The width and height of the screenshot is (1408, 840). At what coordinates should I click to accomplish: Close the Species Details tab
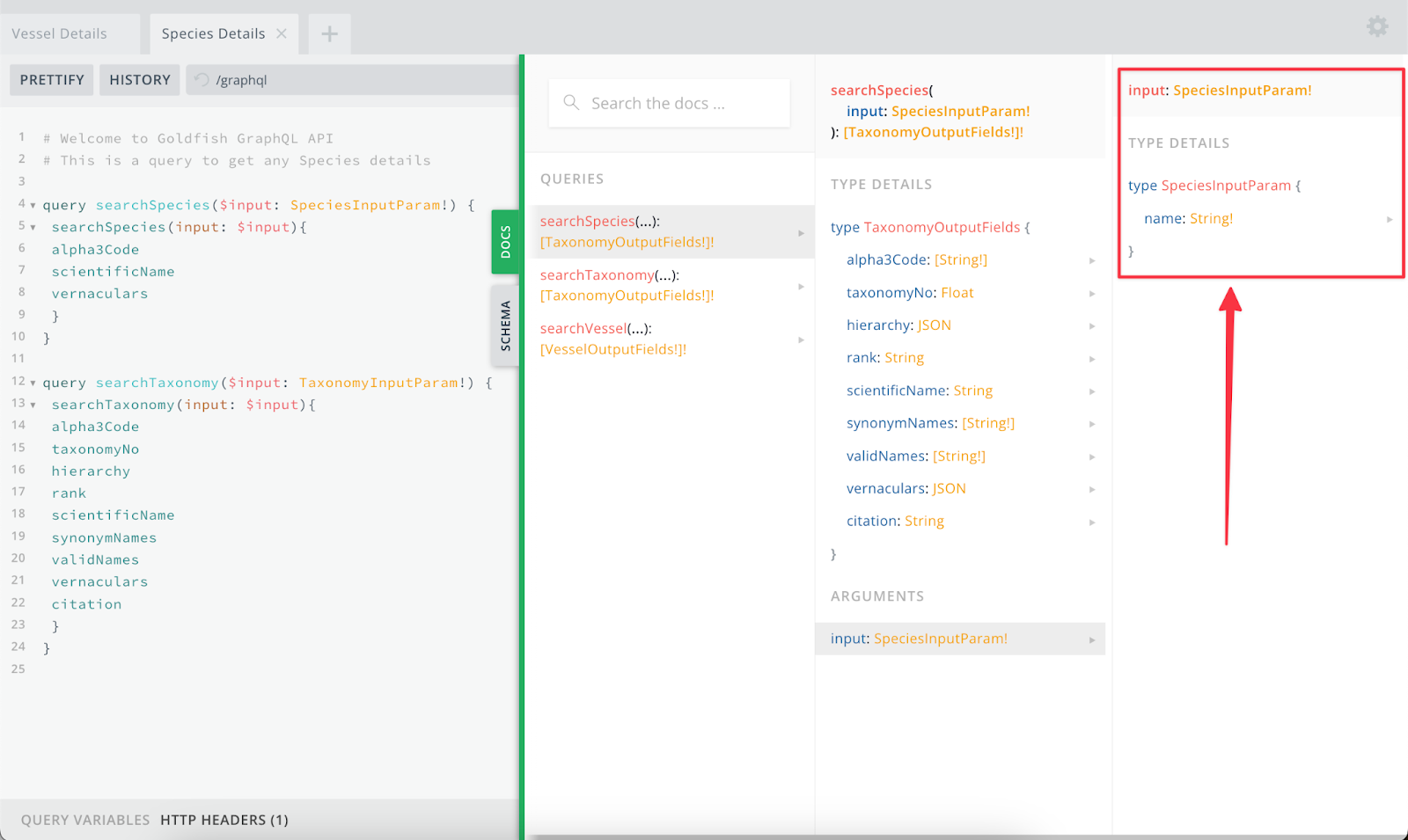pyautogui.click(x=282, y=33)
